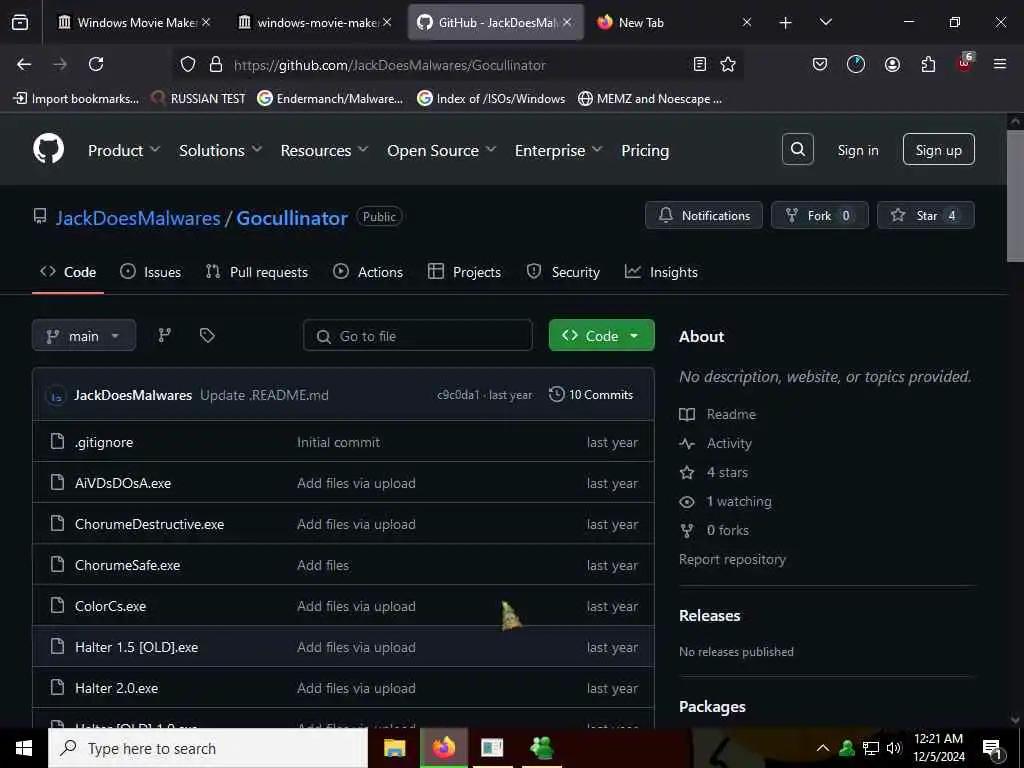Open the .gitignore file
Image resolution: width=1024 pixels, height=768 pixels.
pyautogui.click(x=104, y=442)
